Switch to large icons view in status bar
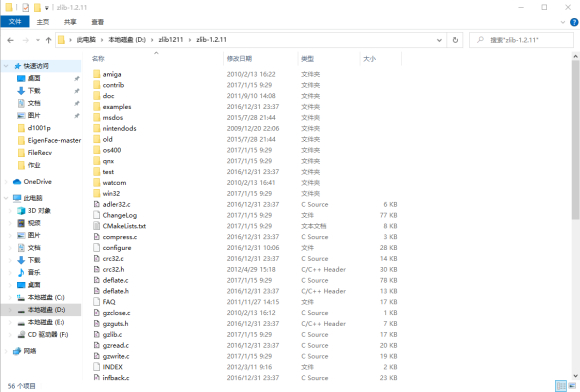The image size is (580, 392). tap(573, 386)
